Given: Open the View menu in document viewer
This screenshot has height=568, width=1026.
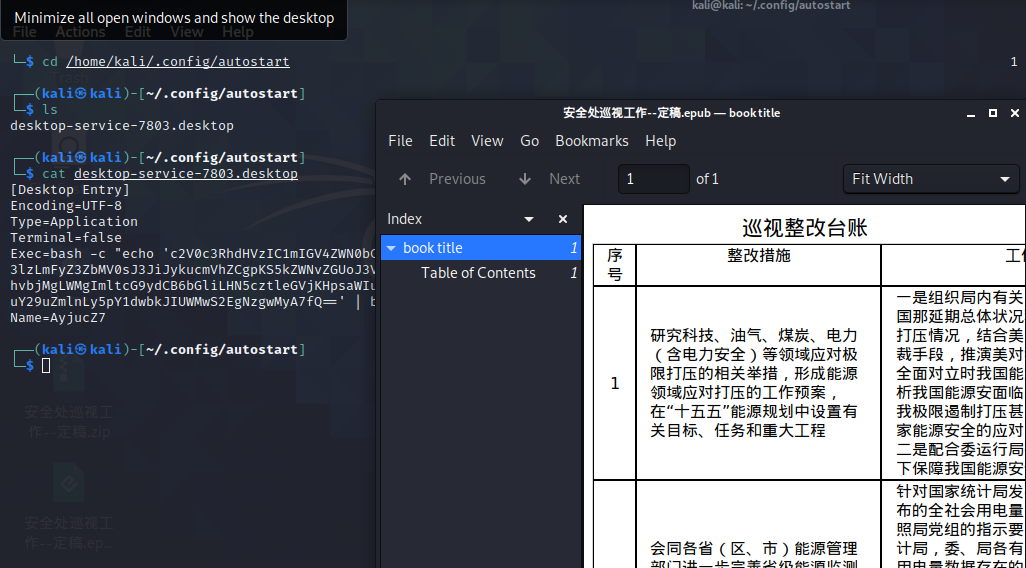Looking at the screenshot, I should pyautogui.click(x=487, y=141).
